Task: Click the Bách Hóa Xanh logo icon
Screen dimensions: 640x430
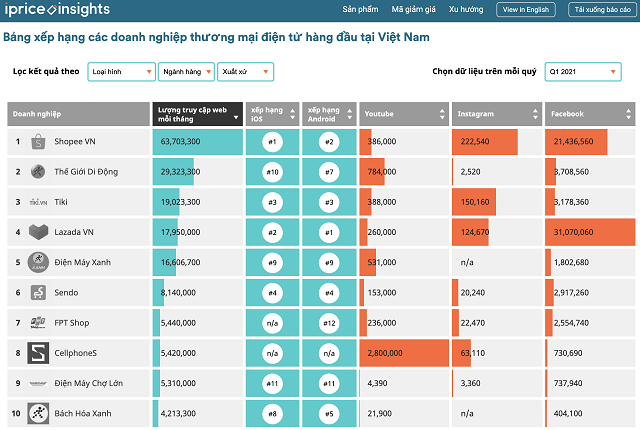Action: [38, 413]
